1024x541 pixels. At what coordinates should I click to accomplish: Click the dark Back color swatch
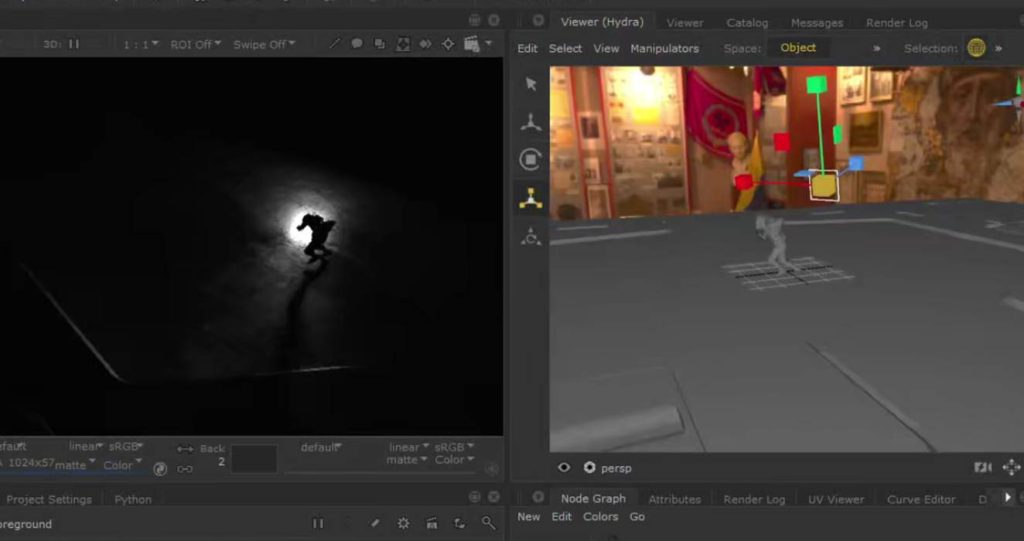(254, 458)
